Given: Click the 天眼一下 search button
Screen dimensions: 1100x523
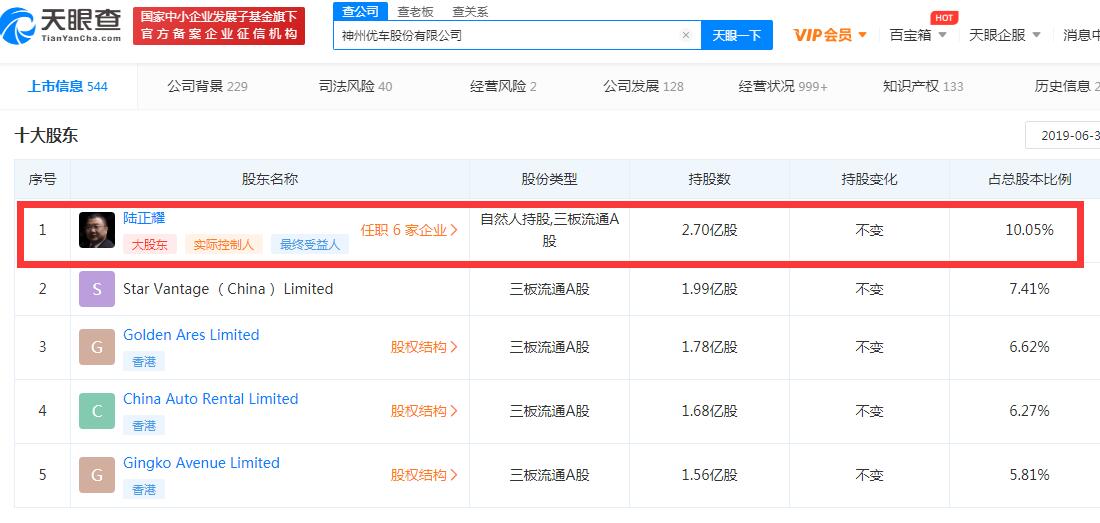Looking at the screenshot, I should point(736,35).
